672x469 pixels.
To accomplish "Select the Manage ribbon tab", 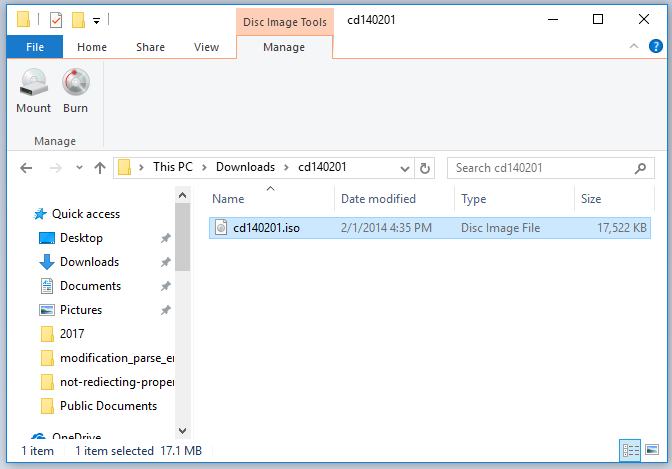I will 284,47.
